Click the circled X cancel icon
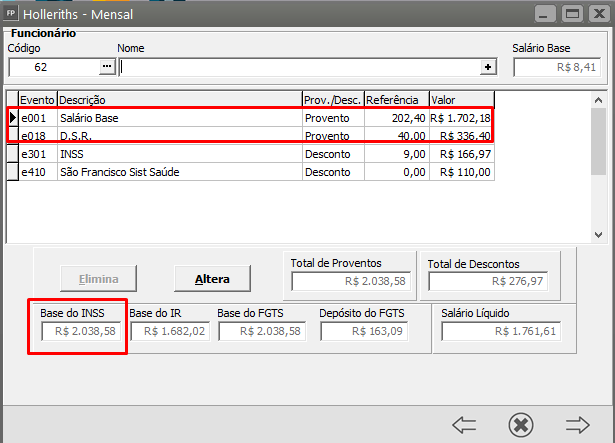615x443 pixels. tap(521, 424)
